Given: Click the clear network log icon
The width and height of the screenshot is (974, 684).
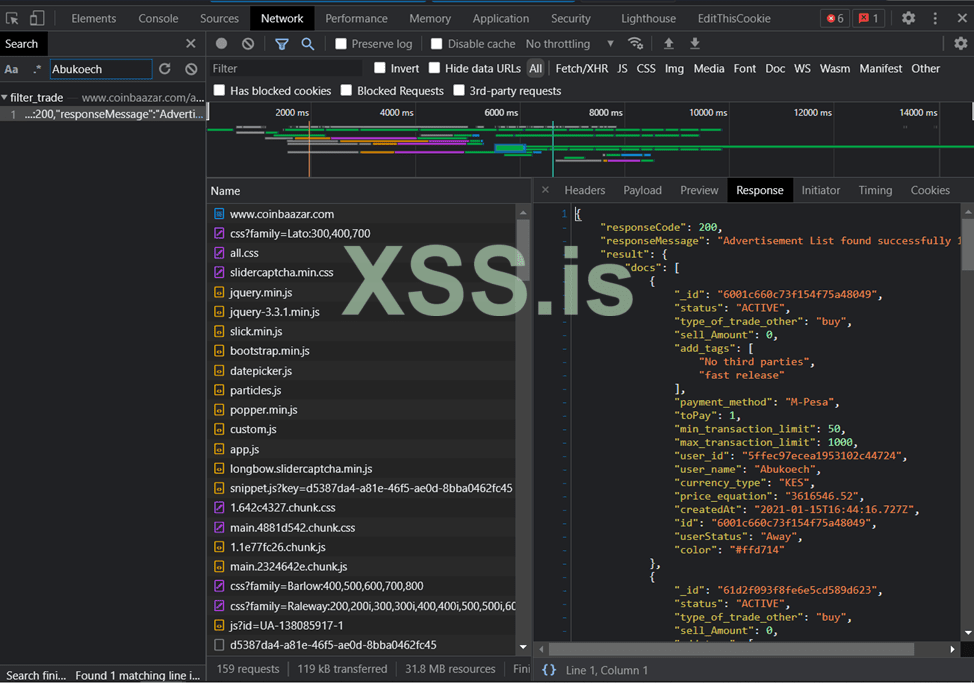Looking at the screenshot, I should [x=248, y=44].
